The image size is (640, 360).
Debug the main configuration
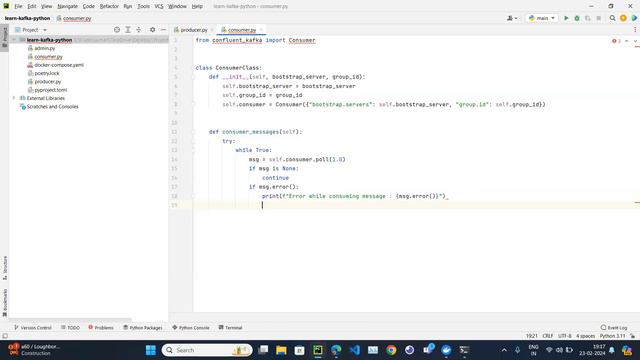pyautogui.click(x=577, y=18)
